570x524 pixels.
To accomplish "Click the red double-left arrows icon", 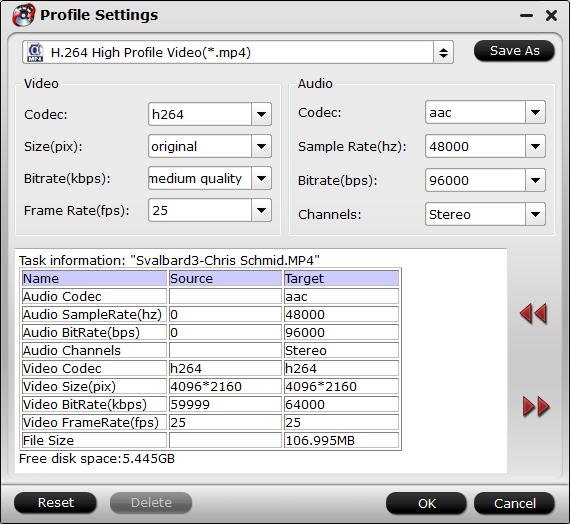I will coord(533,313).
